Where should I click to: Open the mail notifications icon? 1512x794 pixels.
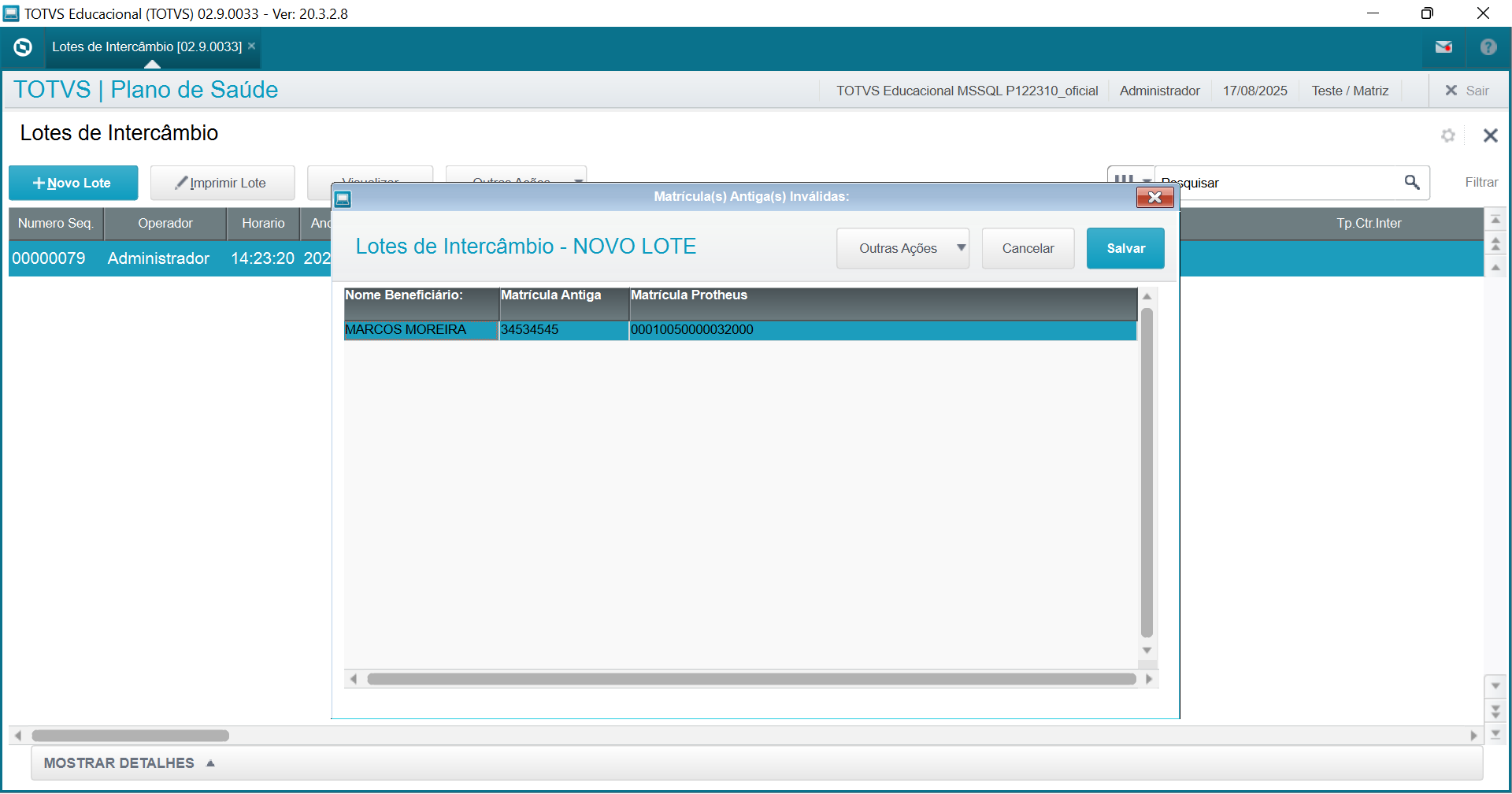click(x=1443, y=47)
